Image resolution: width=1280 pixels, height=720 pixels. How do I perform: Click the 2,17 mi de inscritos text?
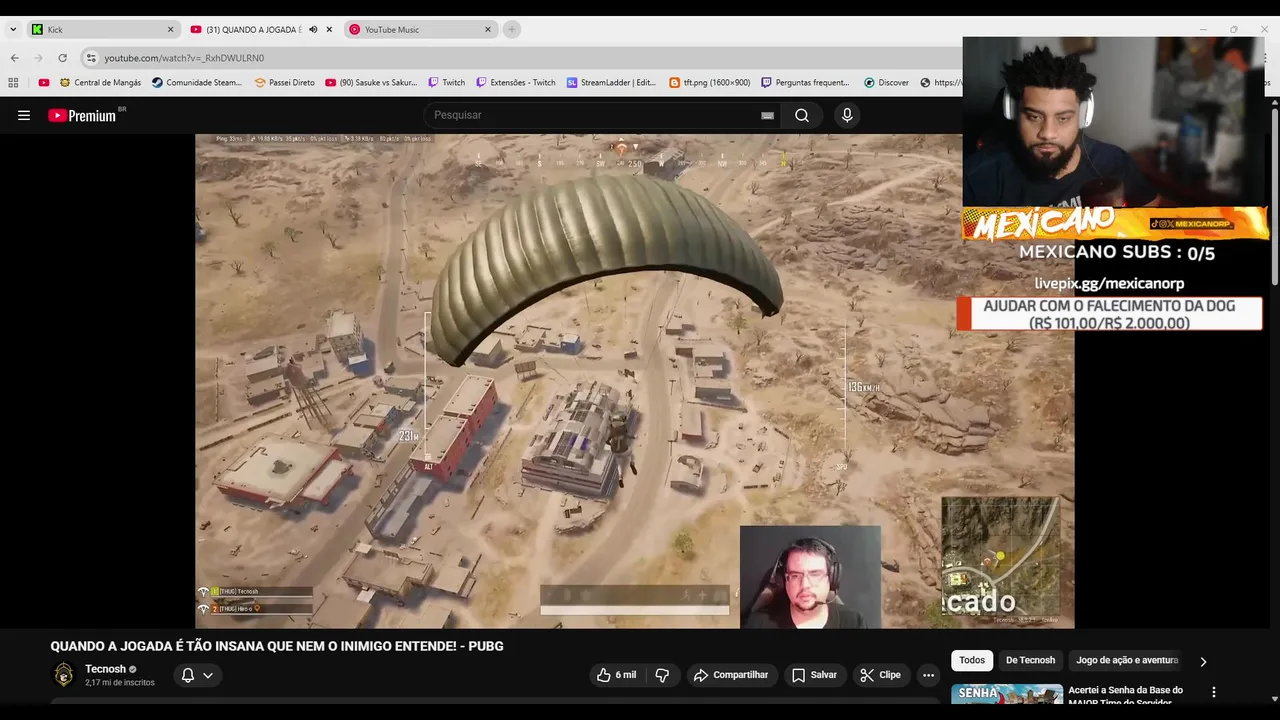[120, 683]
